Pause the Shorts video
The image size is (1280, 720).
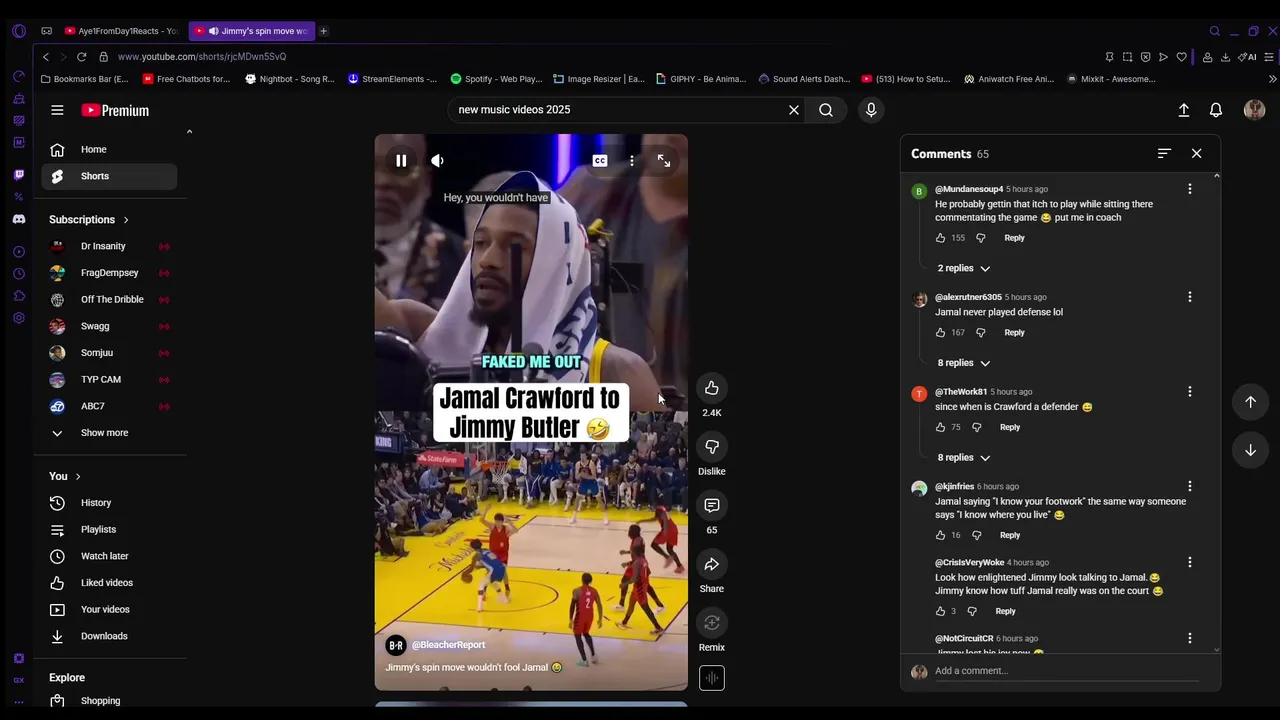pos(401,160)
